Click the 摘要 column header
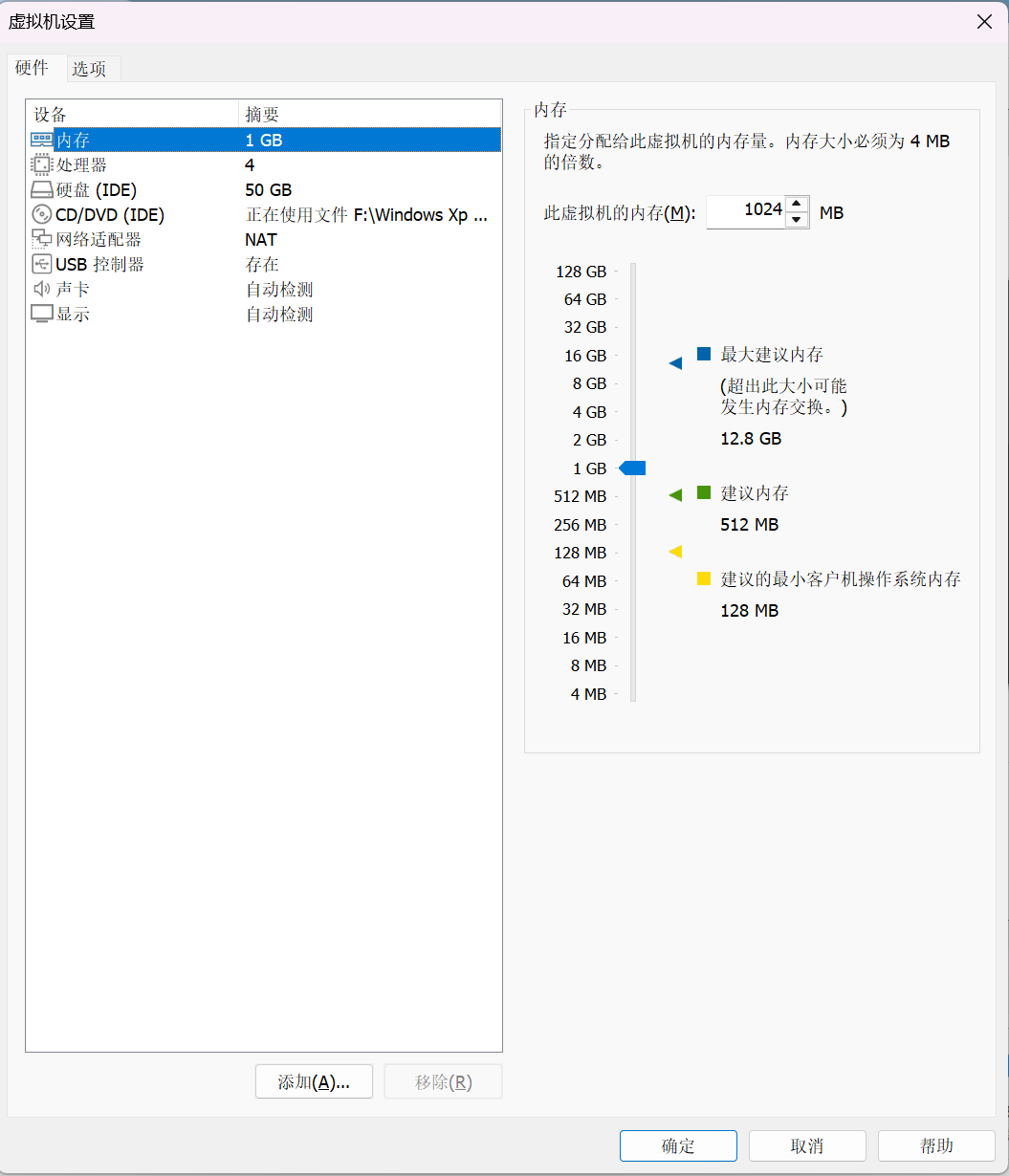This screenshot has height=1176, width=1009. [369, 115]
